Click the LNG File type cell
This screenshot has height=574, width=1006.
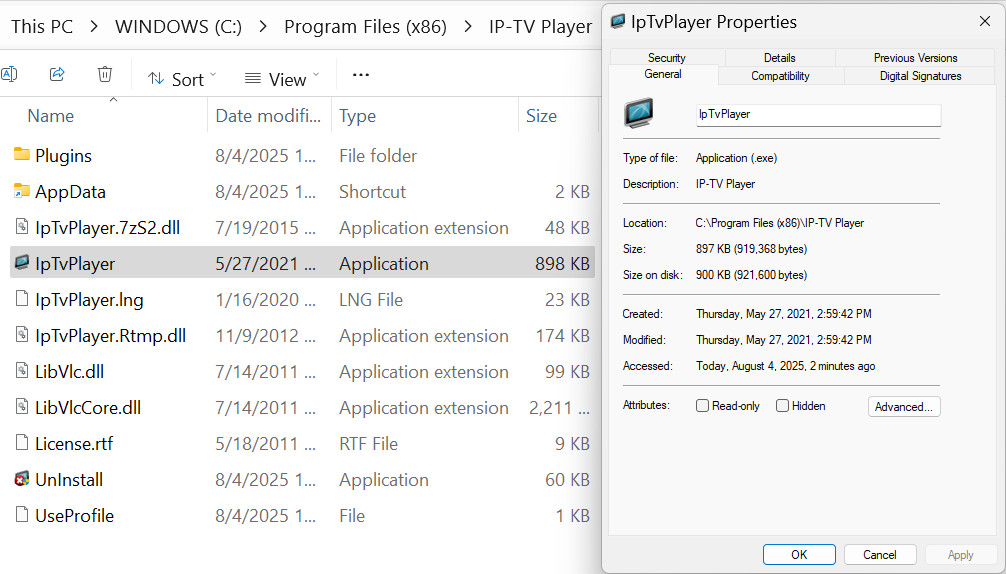click(371, 300)
